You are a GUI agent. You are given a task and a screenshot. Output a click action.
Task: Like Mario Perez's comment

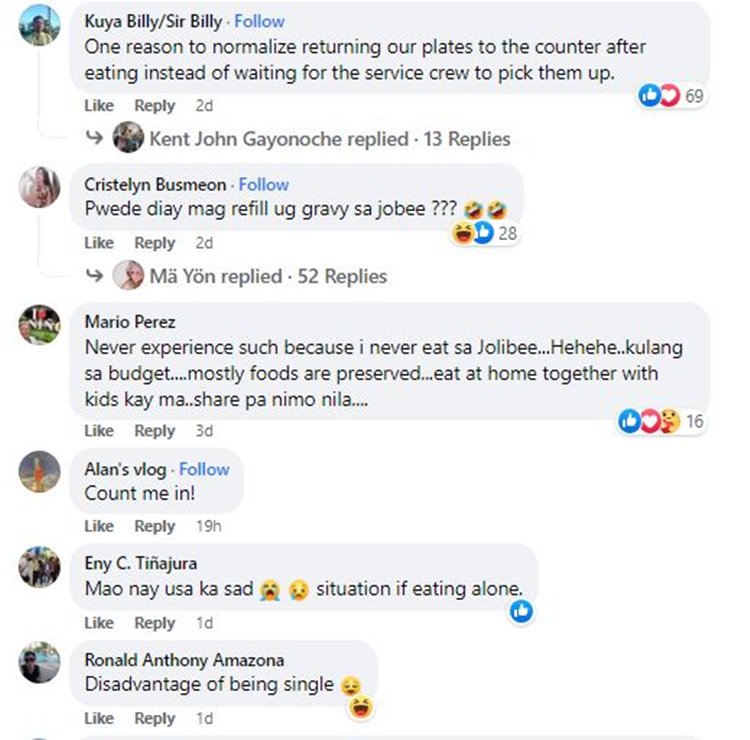point(99,431)
